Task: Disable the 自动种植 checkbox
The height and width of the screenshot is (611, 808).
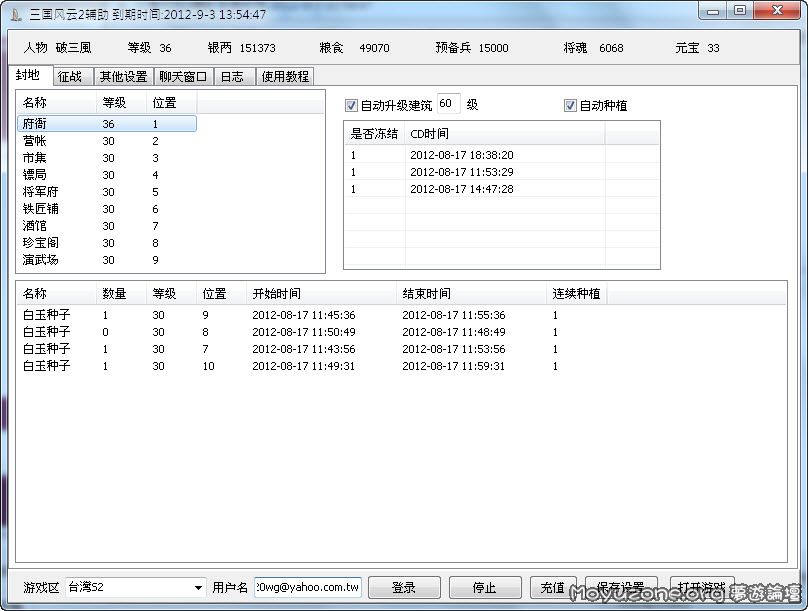Action: [571, 105]
